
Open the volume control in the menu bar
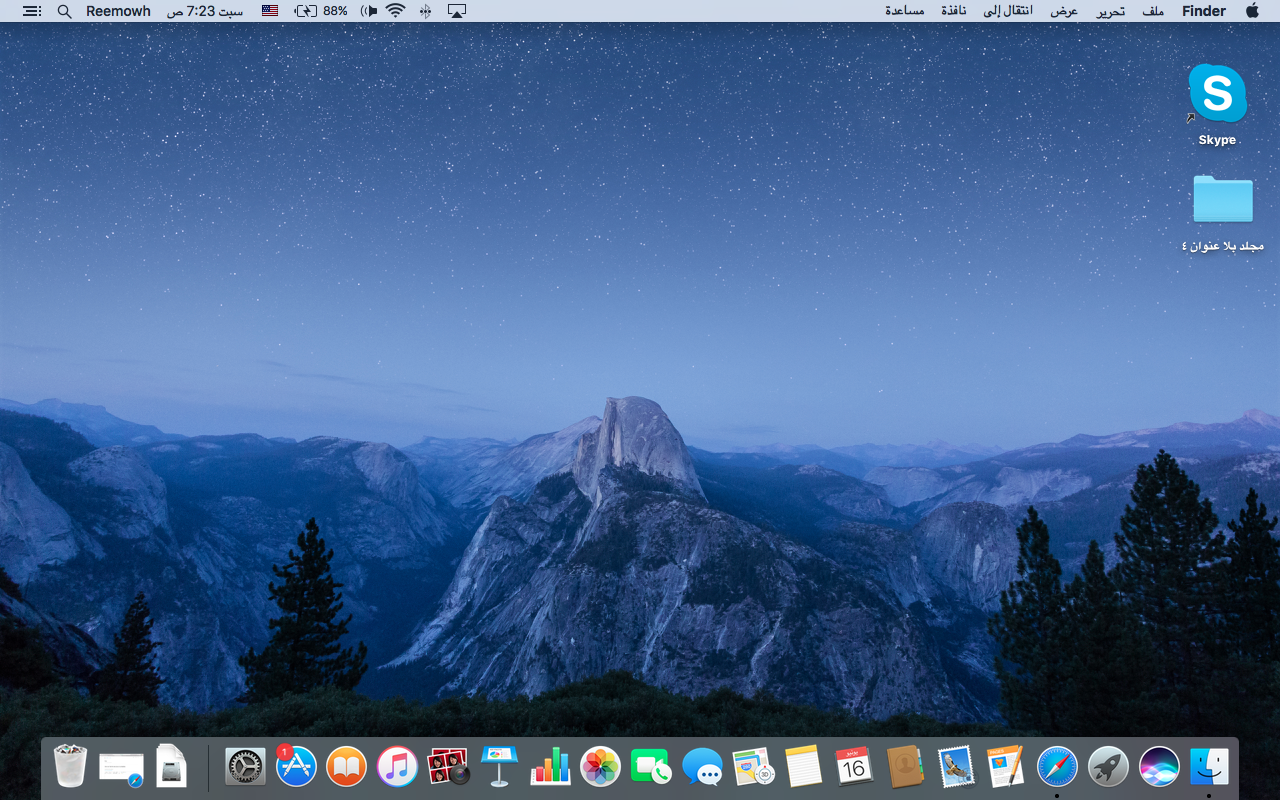(369, 11)
